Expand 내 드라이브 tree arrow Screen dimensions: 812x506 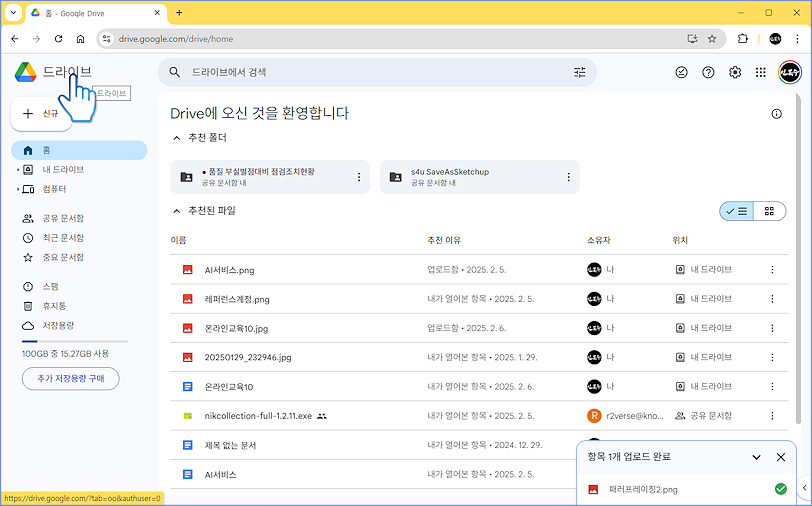click(18, 170)
